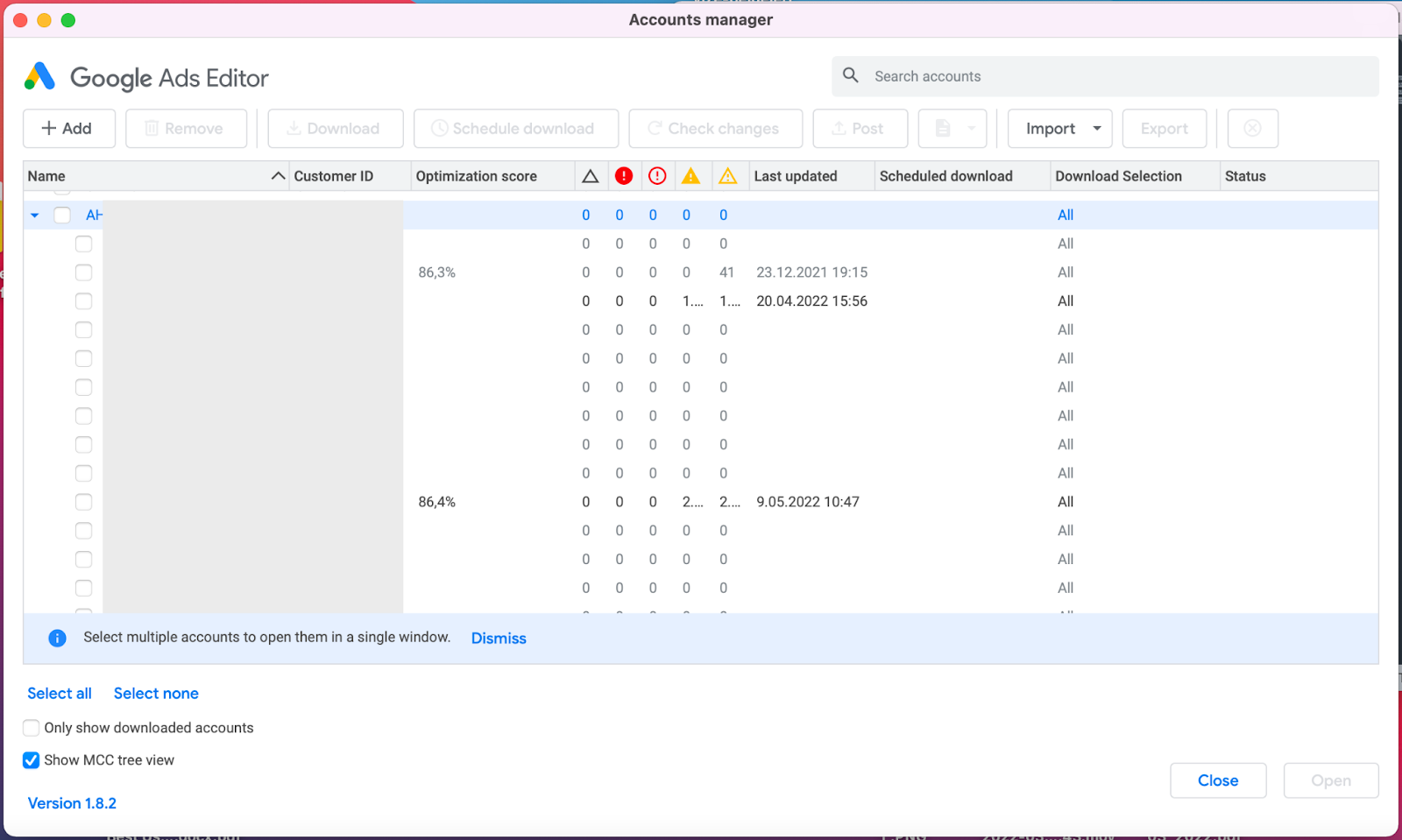The width and height of the screenshot is (1402, 840).
Task: Click the Close button
Action: pos(1218,780)
